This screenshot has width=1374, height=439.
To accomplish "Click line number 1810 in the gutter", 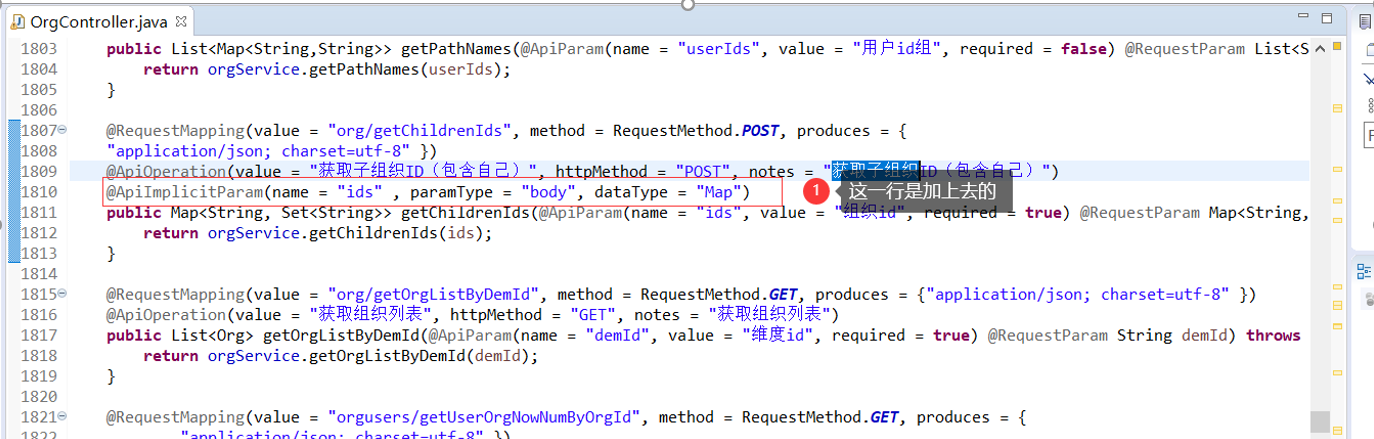I will [x=38, y=192].
